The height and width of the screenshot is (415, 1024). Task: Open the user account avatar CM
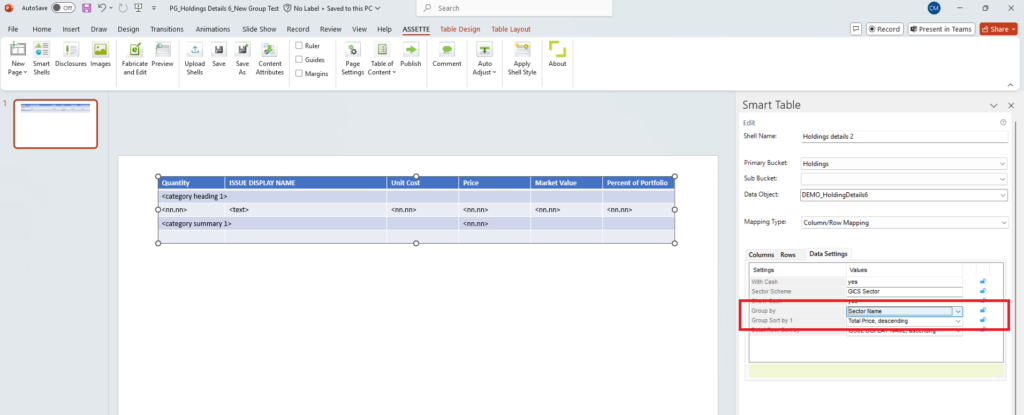933,8
